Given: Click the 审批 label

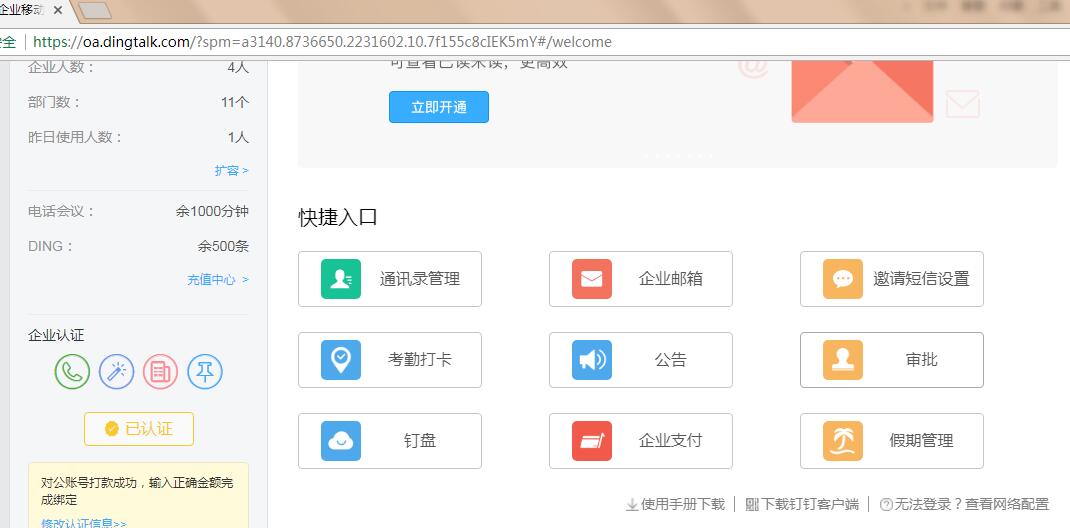Looking at the screenshot, I should coord(921,360).
